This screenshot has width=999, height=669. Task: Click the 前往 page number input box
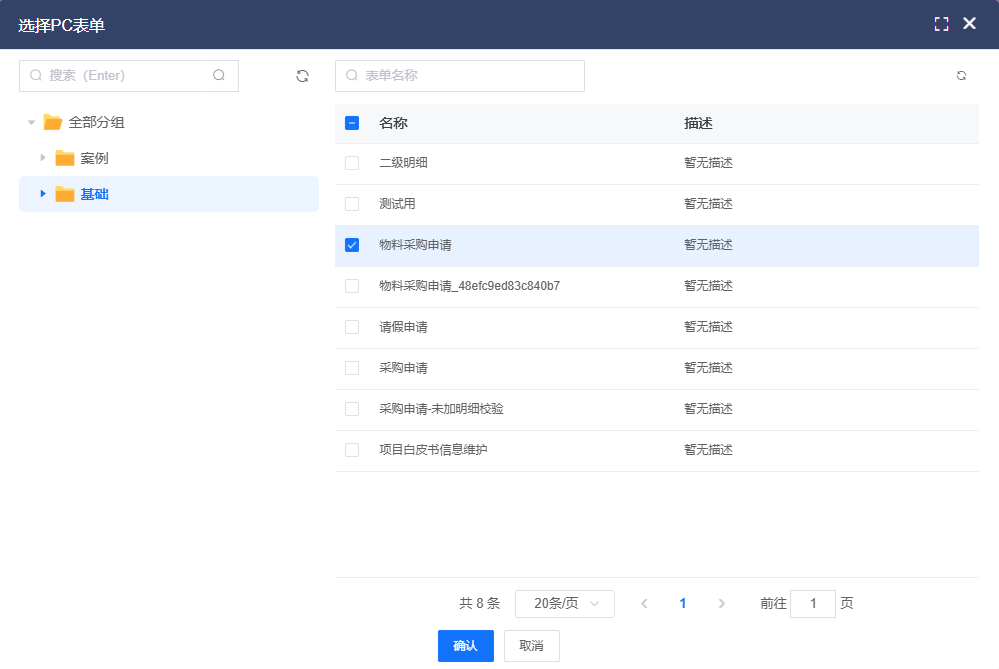[x=812, y=603]
